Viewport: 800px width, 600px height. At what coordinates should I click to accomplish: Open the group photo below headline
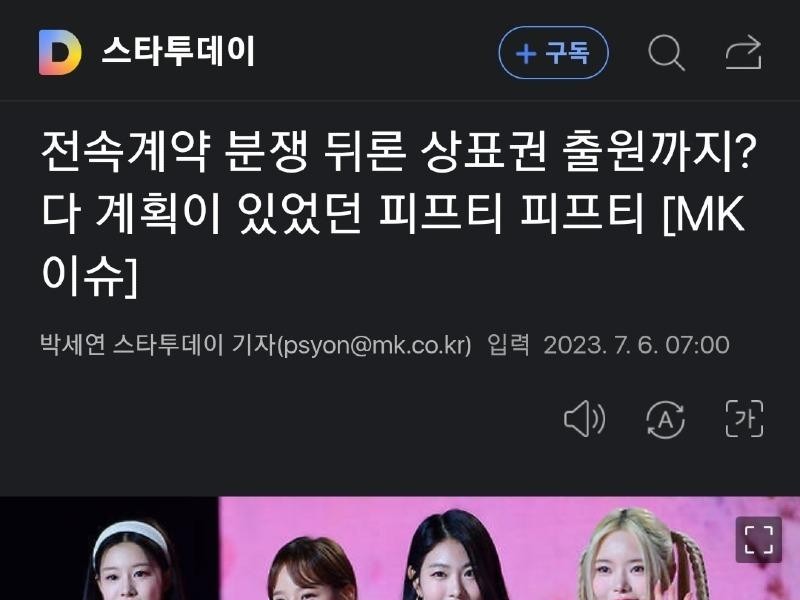point(400,548)
